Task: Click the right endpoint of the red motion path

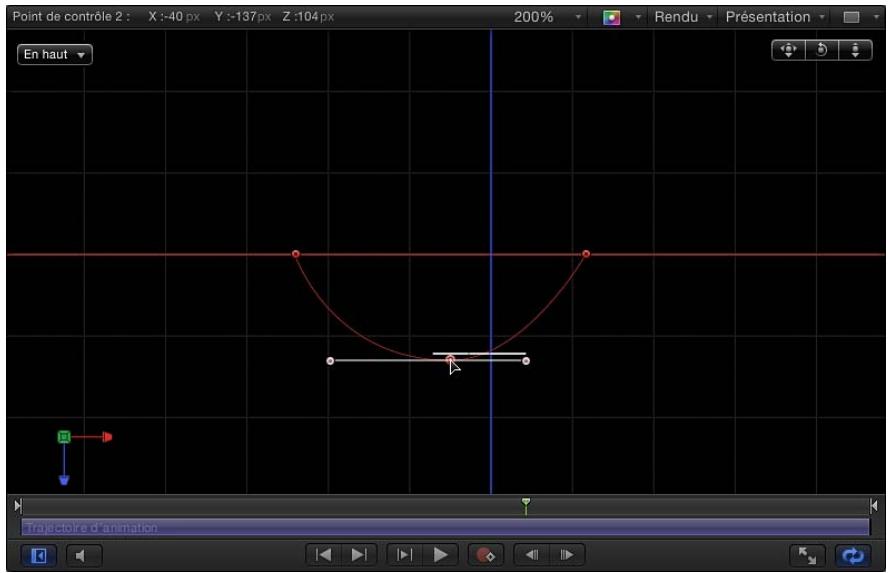Action: (586, 254)
